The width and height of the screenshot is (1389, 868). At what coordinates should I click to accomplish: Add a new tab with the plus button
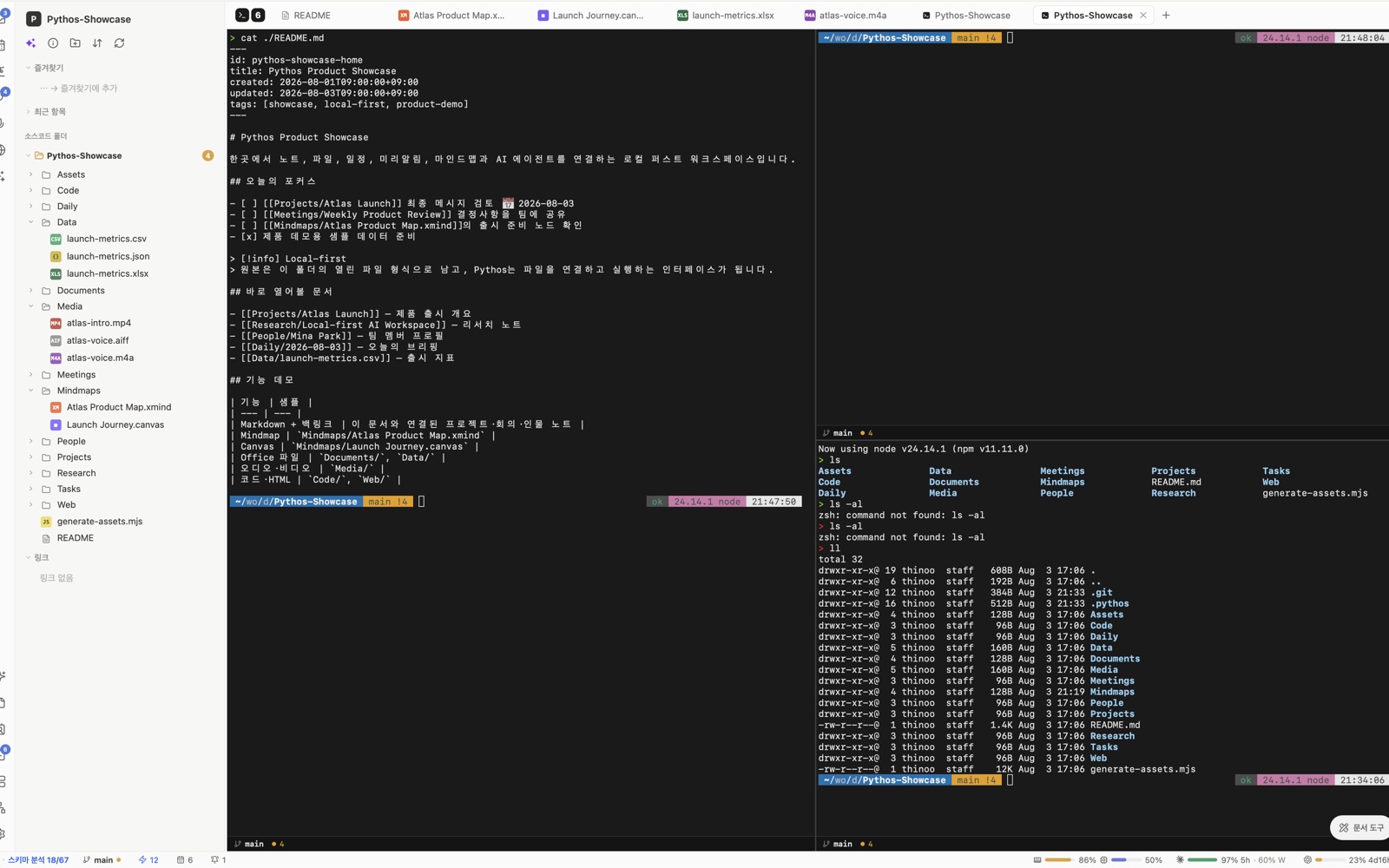[1166, 15]
